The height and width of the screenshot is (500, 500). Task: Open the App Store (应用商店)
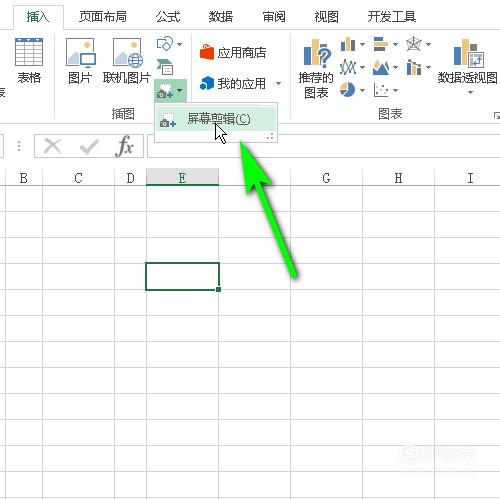coord(233,53)
